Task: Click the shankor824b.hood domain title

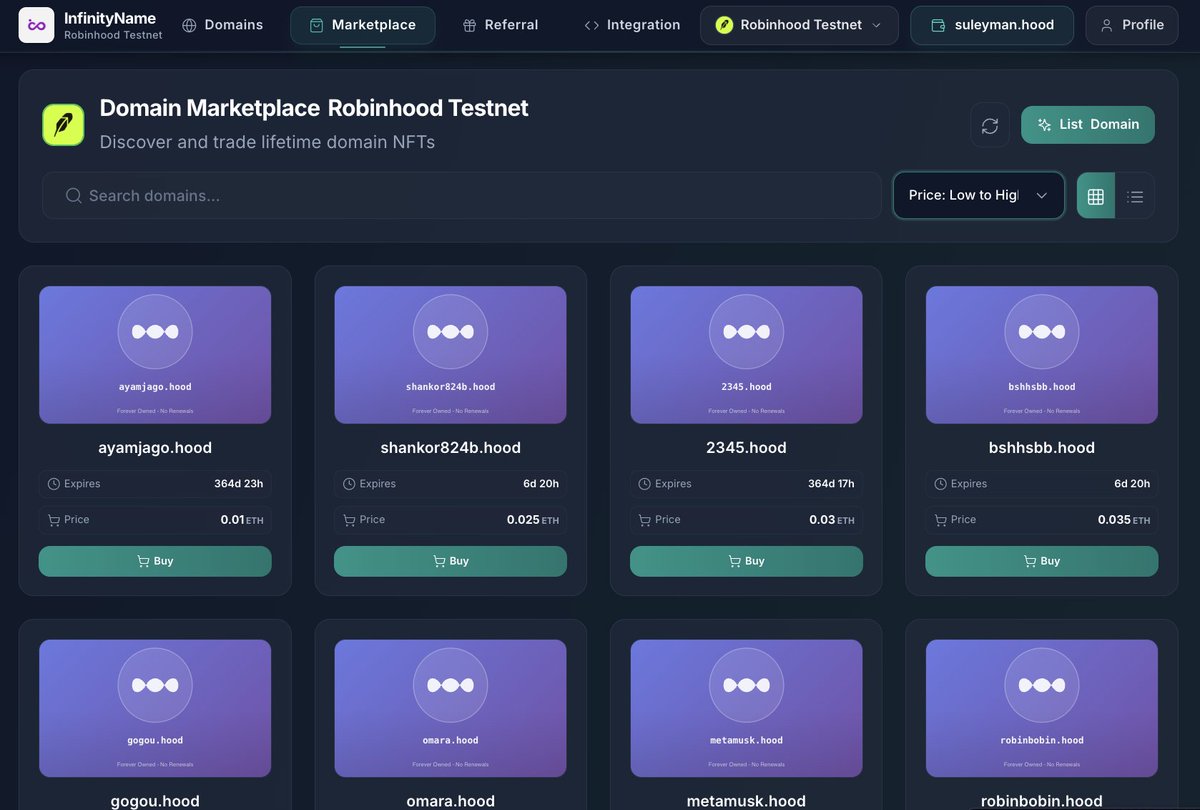Action: click(450, 447)
